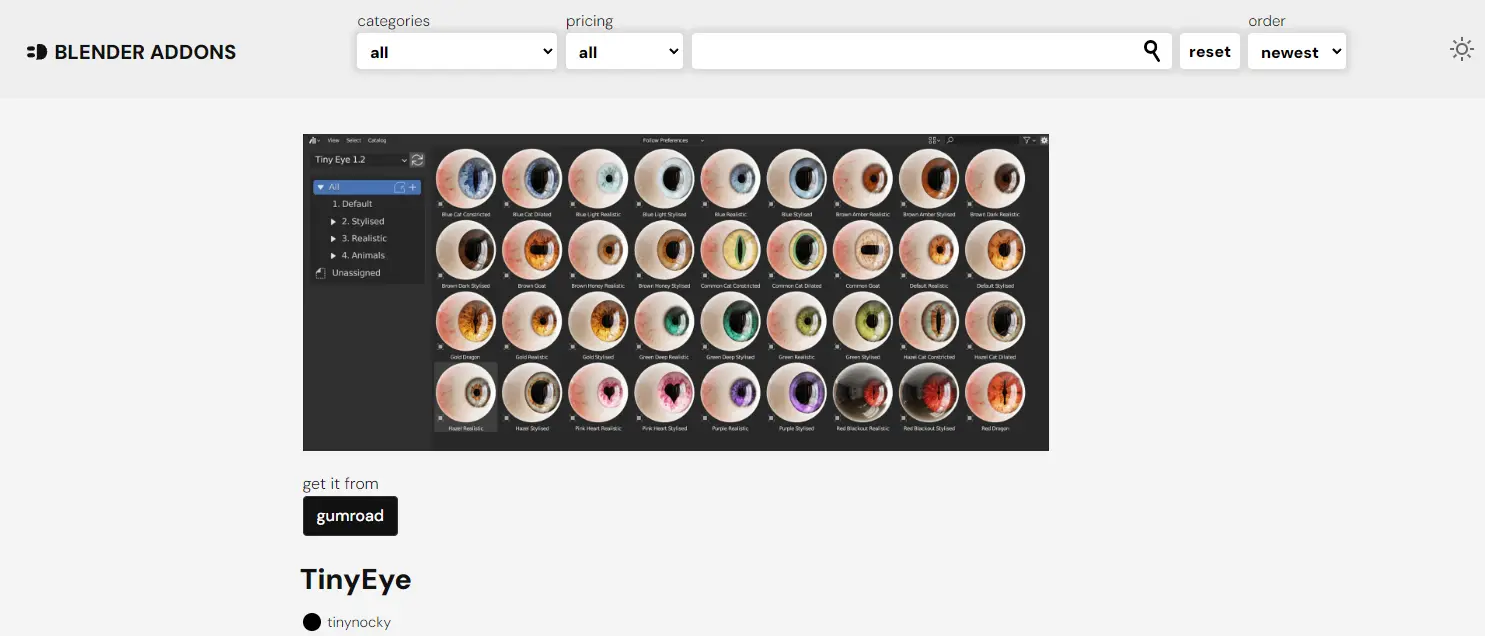Open the order dropdown set to newest
This screenshot has height=636, width=1485.
click(x=1297, y=52)
